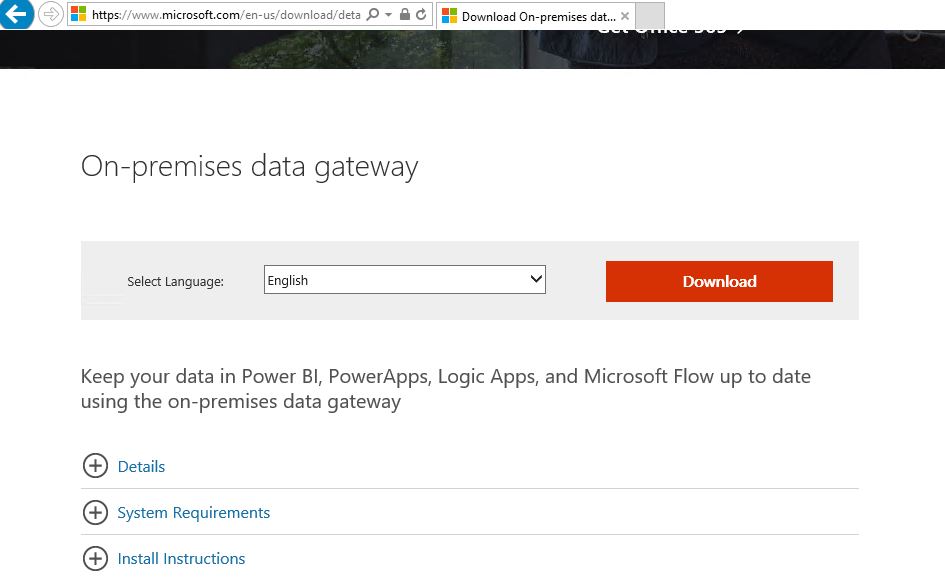The height and width of the screenshot is (579, 945).
Task: Expand the System Requirements section
Action: 95,512
